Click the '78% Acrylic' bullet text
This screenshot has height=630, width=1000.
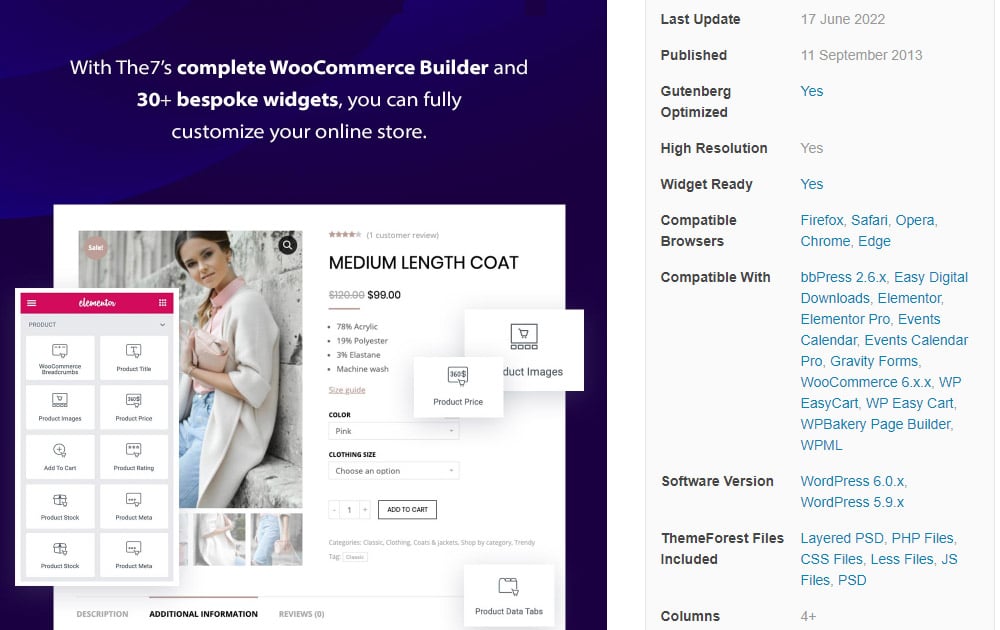click(357, 326)
